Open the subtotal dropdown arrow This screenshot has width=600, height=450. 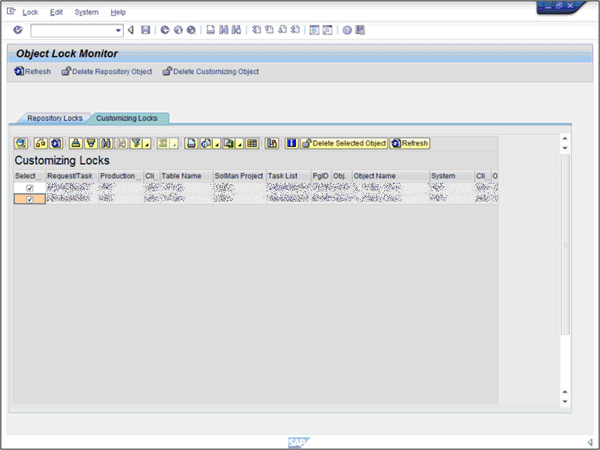[x=174, y=143]
